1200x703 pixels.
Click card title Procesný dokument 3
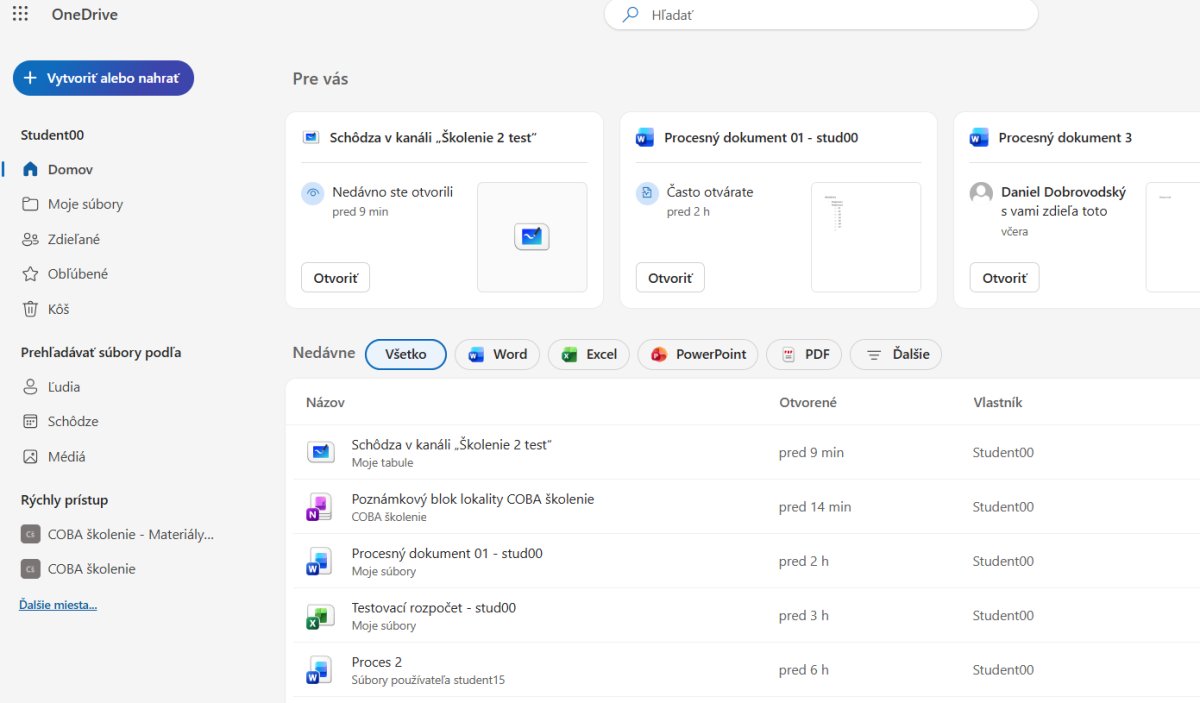click(x=1065, y=138)
